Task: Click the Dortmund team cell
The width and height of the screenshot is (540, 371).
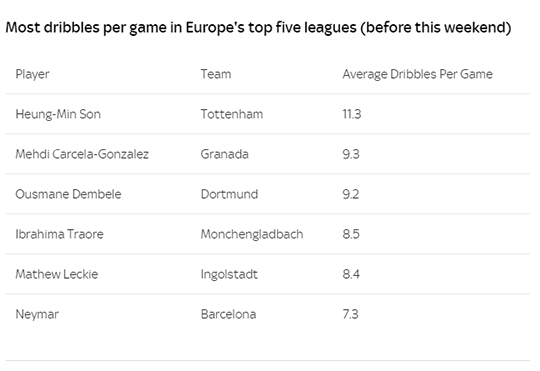Action: [229, 194]
